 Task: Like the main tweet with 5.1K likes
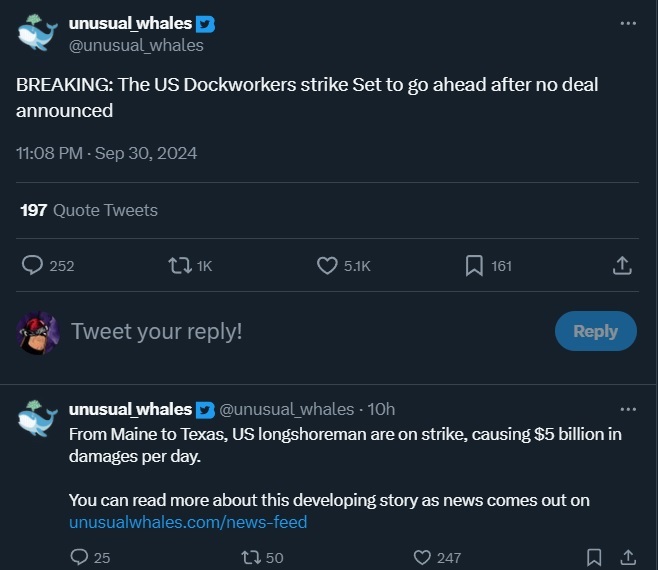[328, 265]
